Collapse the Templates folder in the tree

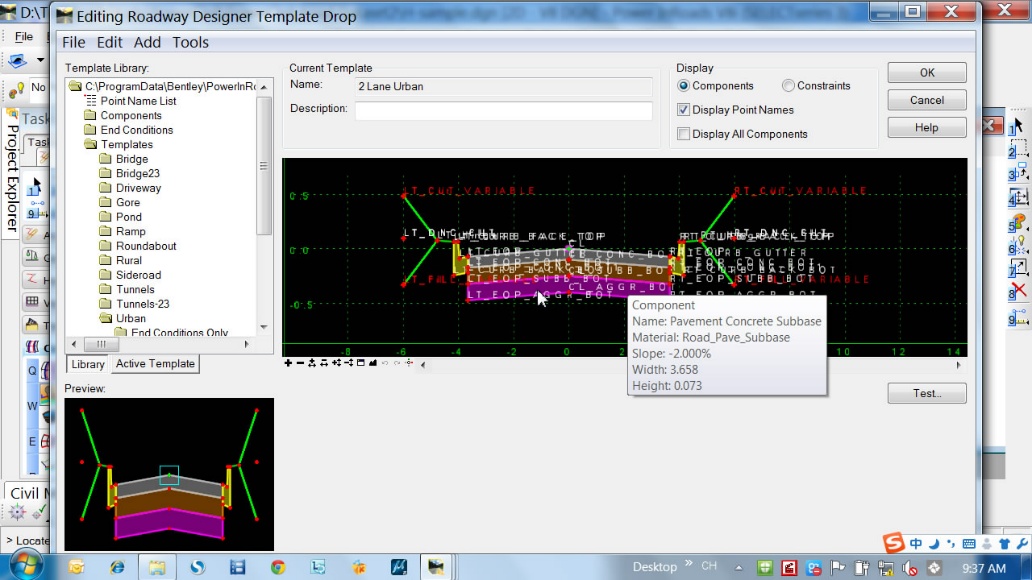91,145
